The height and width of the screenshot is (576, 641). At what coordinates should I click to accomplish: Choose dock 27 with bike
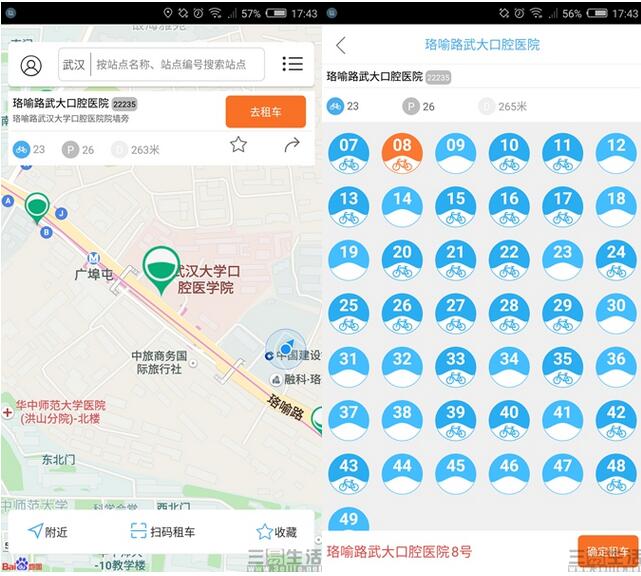coord(456,314)
